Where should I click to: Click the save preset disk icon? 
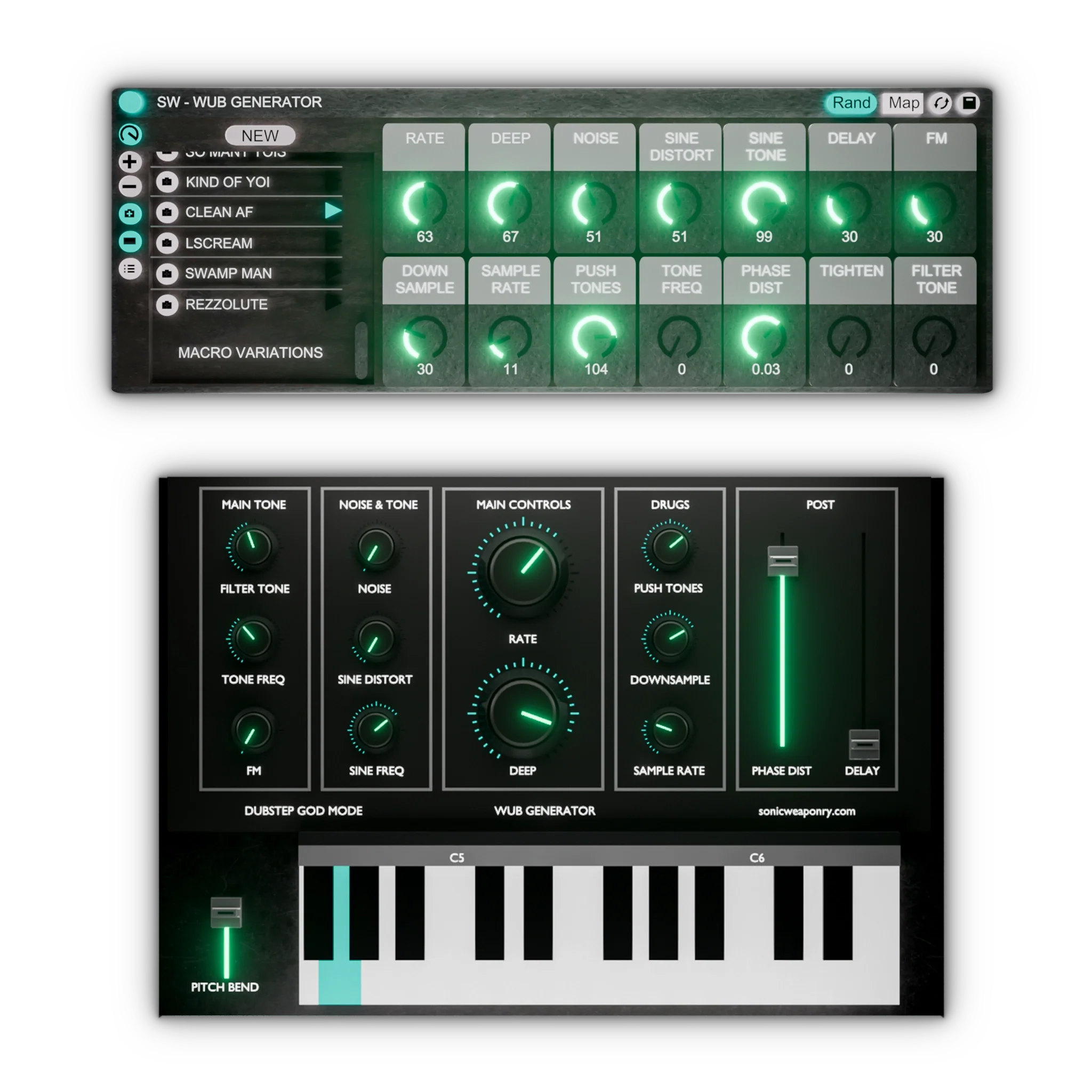969,103
